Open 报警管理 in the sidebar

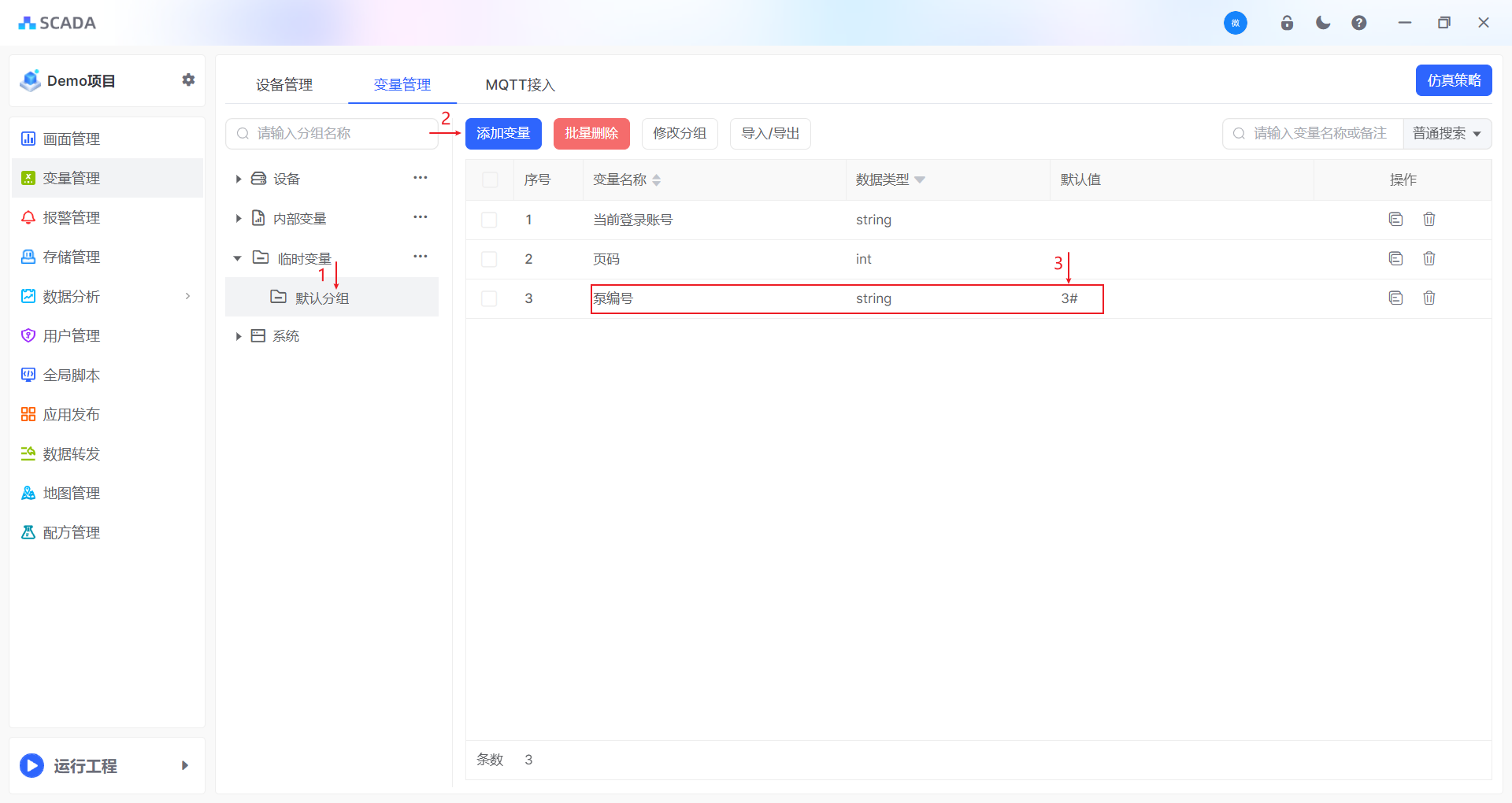point(71,217)
